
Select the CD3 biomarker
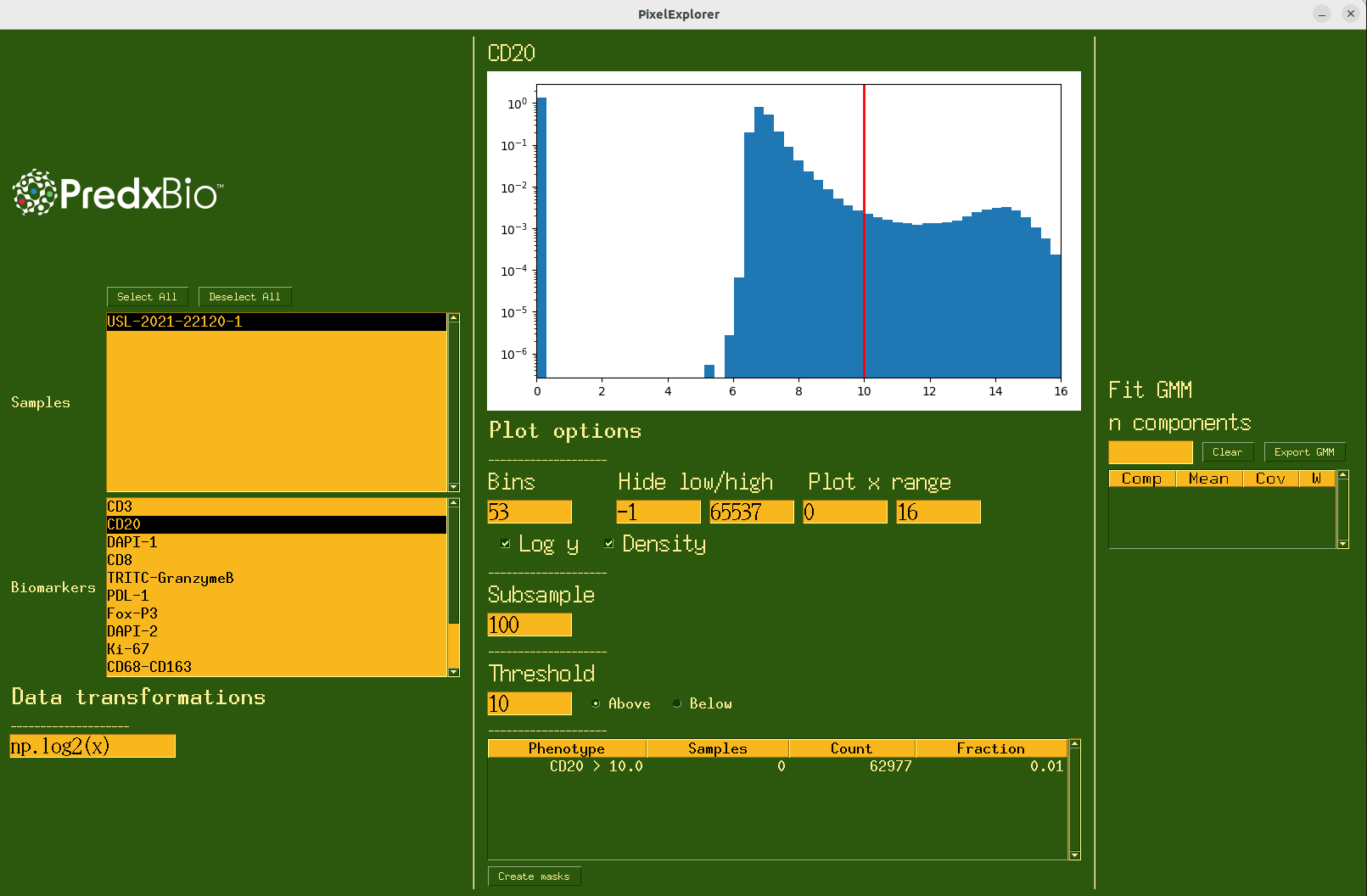click(x=277, y=507)
